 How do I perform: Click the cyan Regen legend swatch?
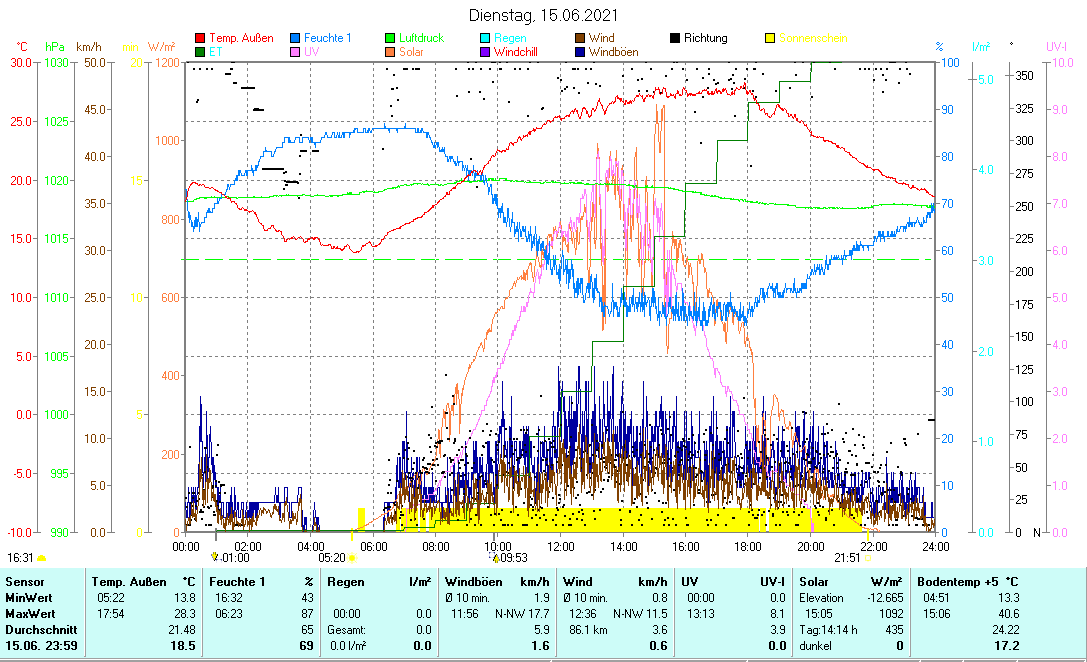(485, 38)
